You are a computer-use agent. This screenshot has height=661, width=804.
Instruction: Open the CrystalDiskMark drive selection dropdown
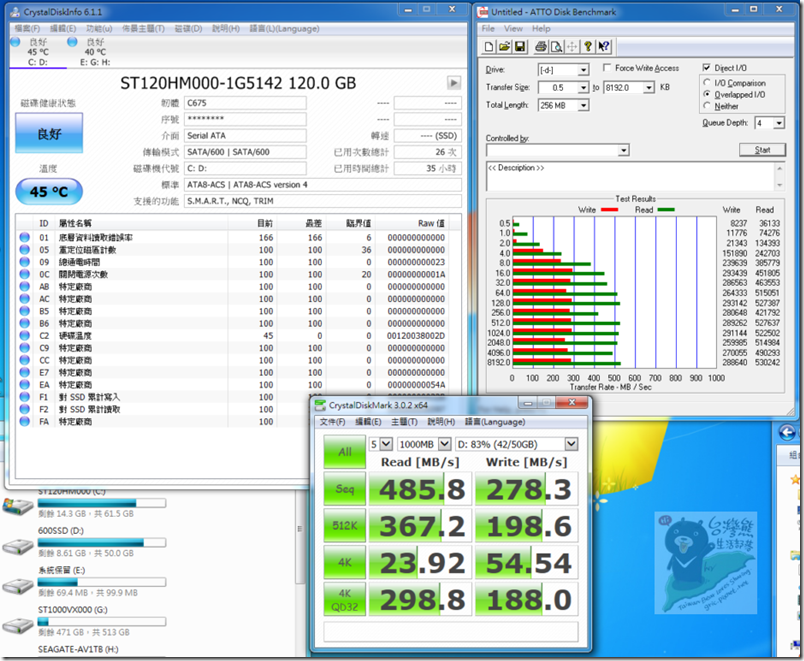[571, 443]
